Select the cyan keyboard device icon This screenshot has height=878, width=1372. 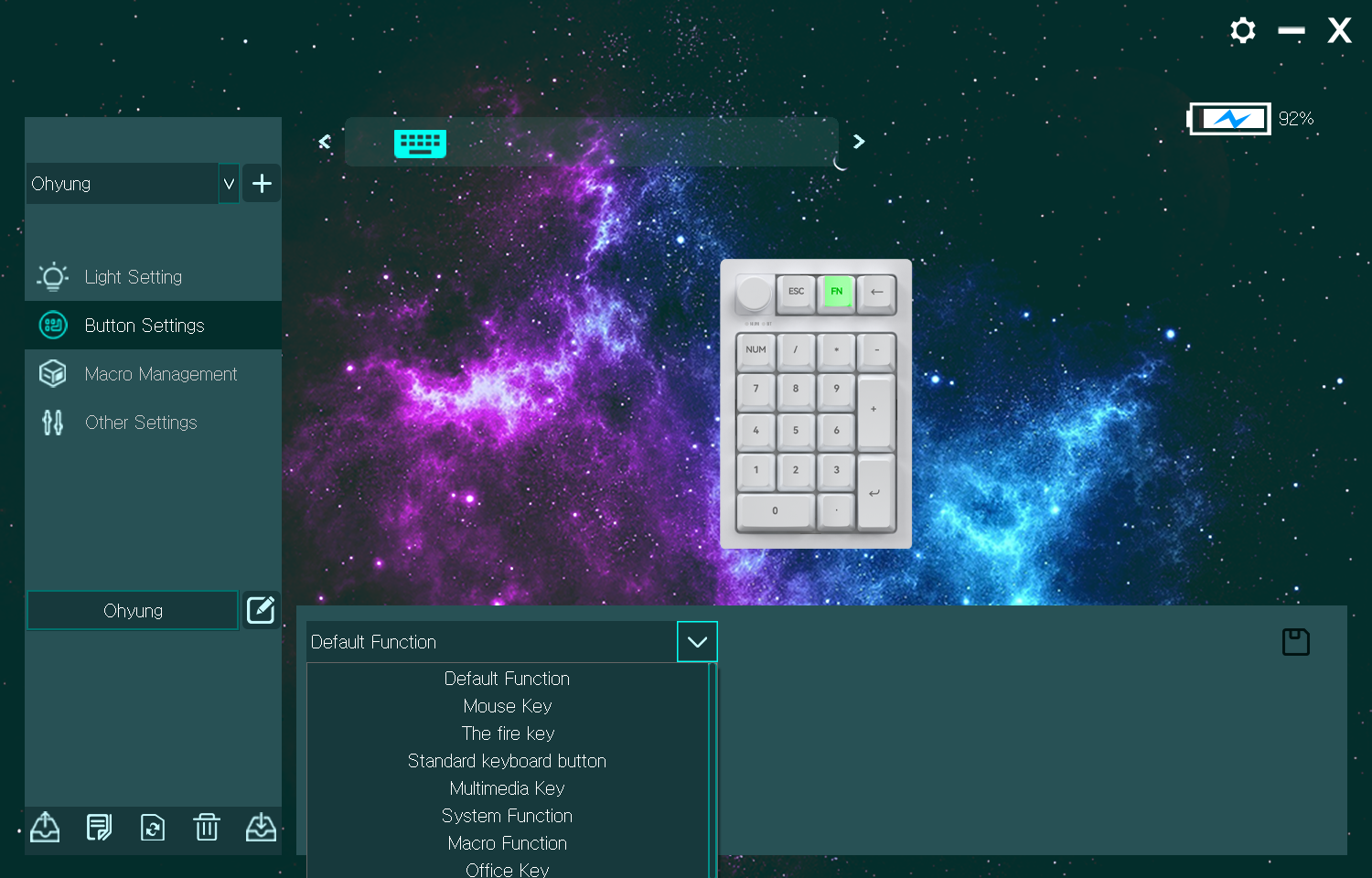point(420,143)
